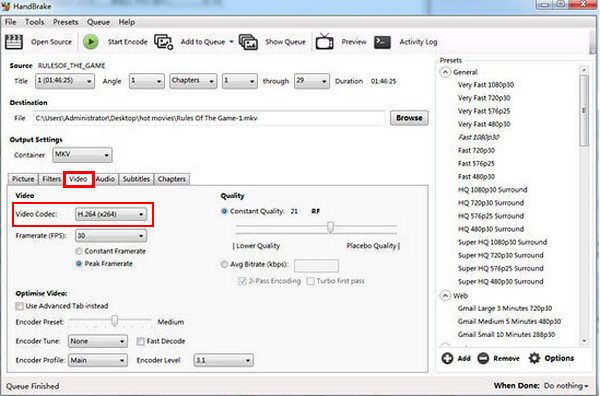Image resolution: width=600 pixels, height=396 pixels.
Task: Click the Constant Quality slider handle
Action: point(330,227)
